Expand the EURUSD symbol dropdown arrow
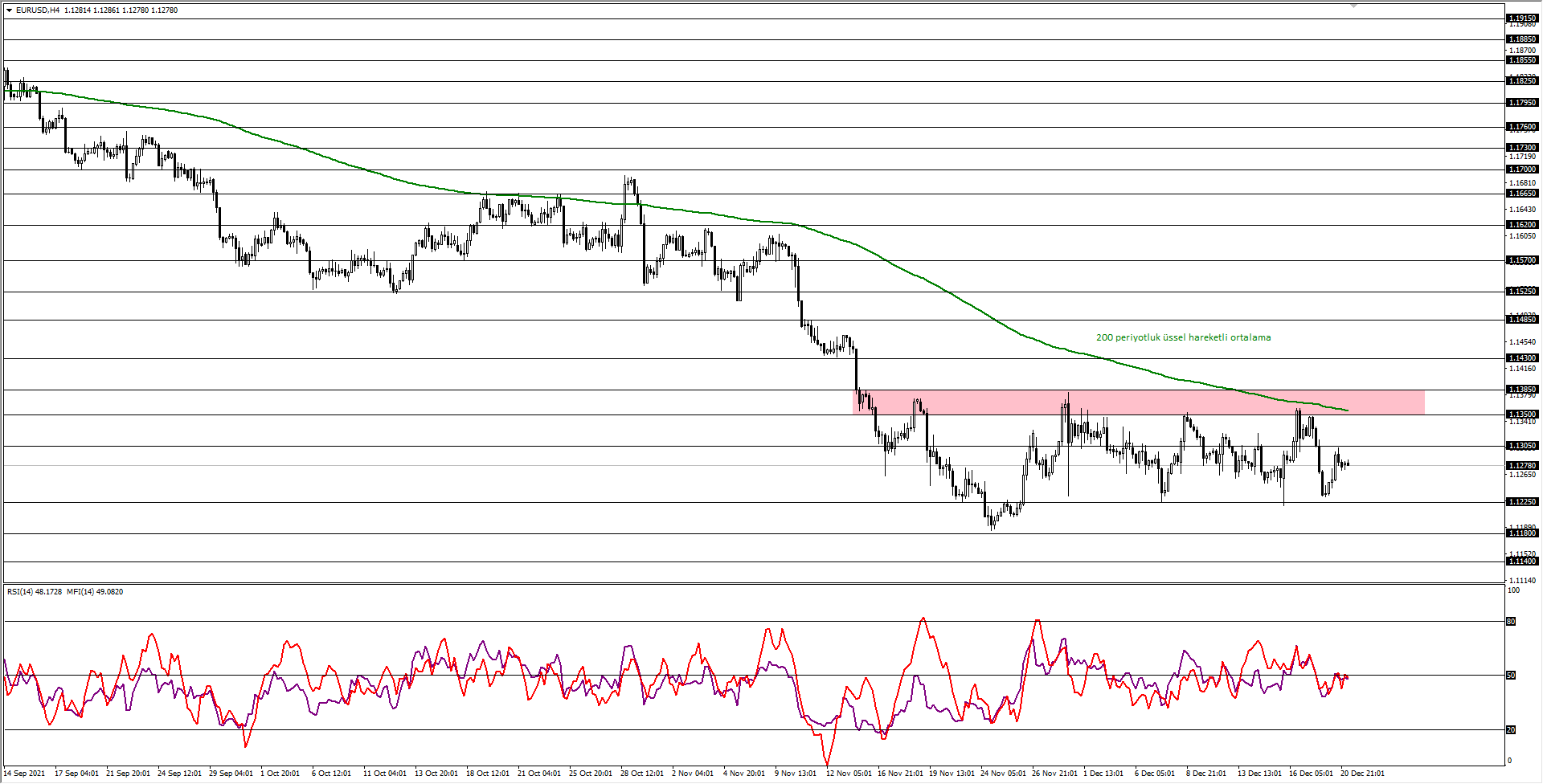 pyautogui.click(x=8, y=10)
